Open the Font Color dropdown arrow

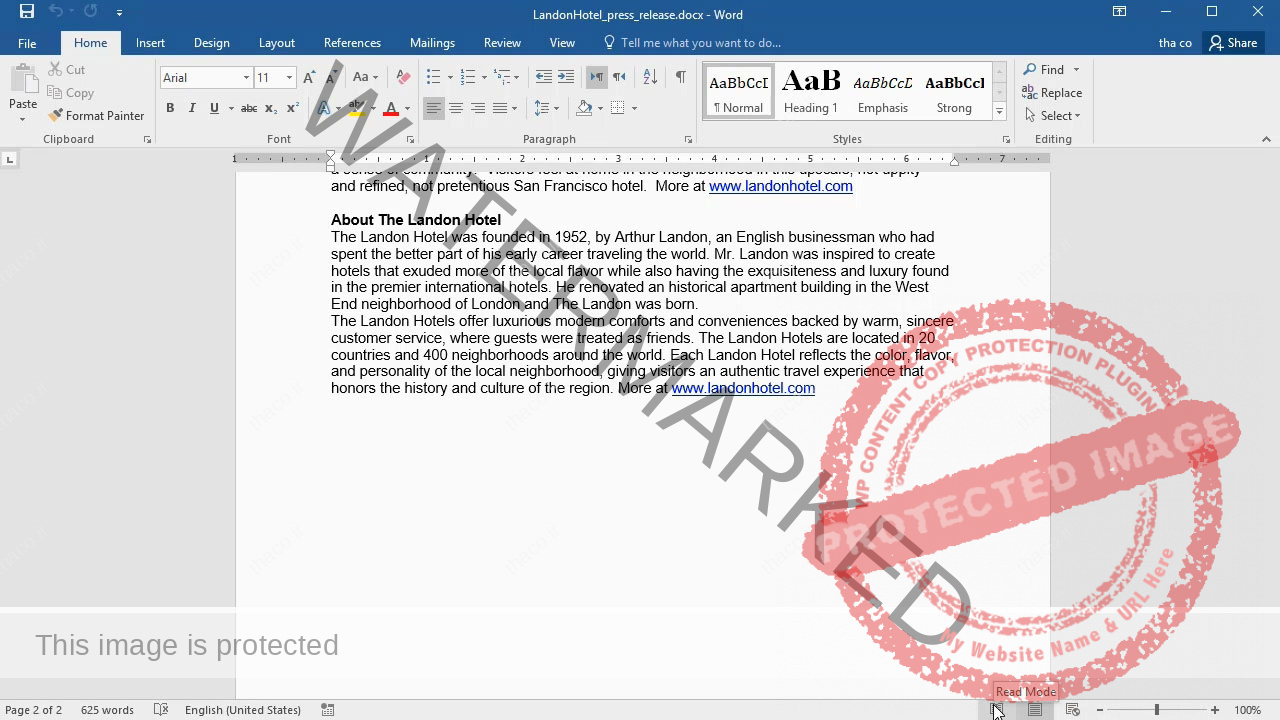tap(407, 108)
